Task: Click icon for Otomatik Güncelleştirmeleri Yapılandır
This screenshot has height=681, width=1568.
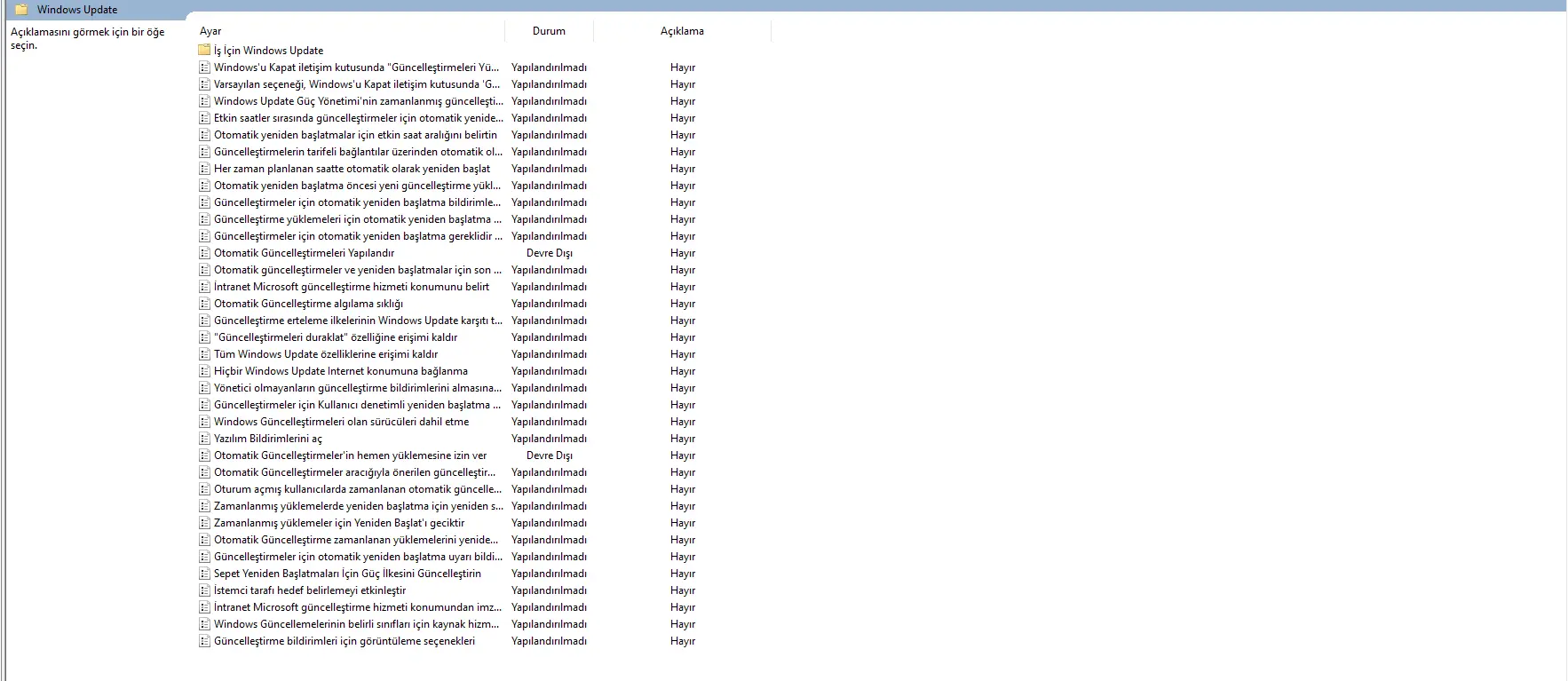Action: coord(204,253)
